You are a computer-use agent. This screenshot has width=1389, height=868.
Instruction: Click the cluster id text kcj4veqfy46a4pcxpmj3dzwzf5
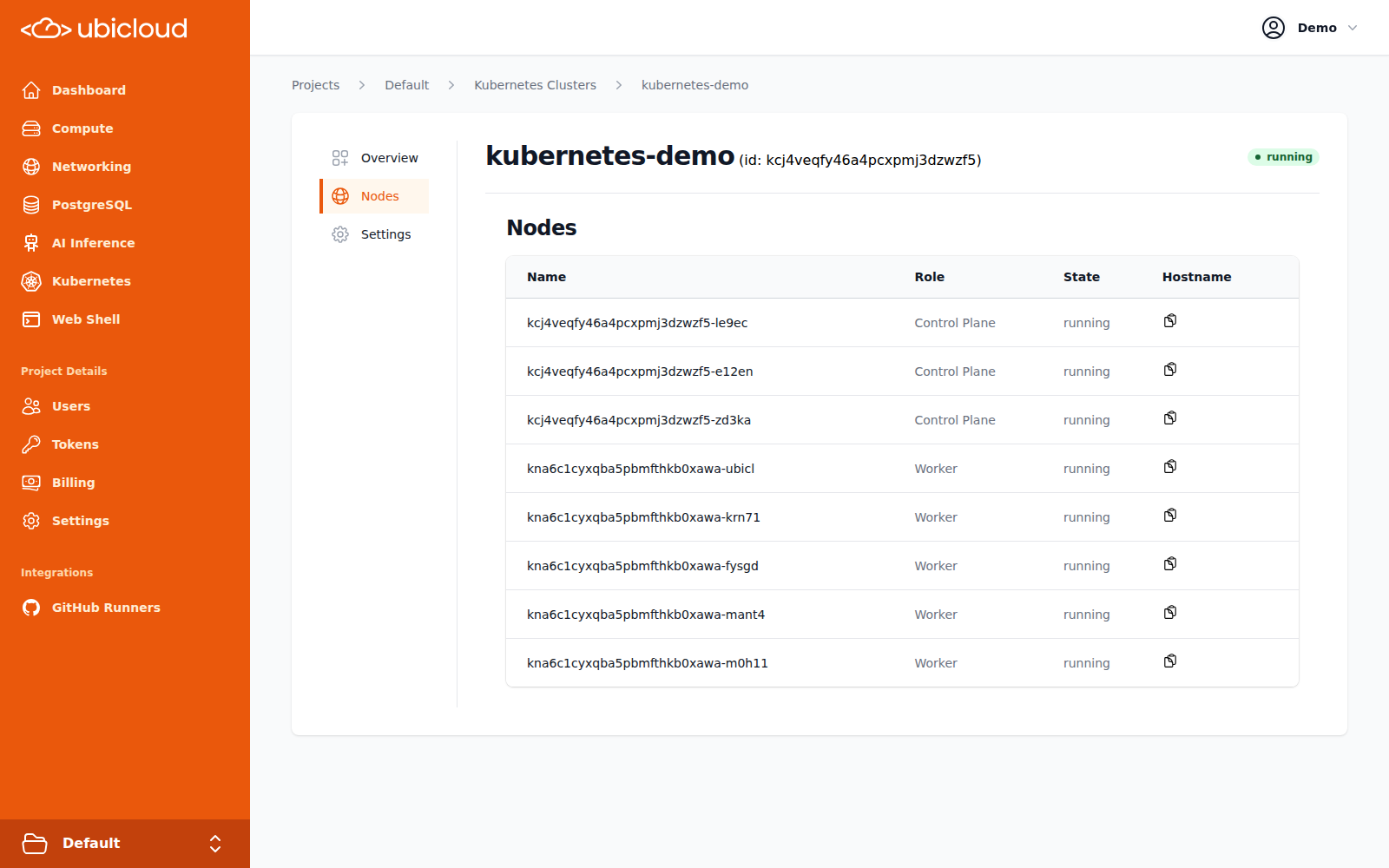pyautogui.click(x=872, y=160)
